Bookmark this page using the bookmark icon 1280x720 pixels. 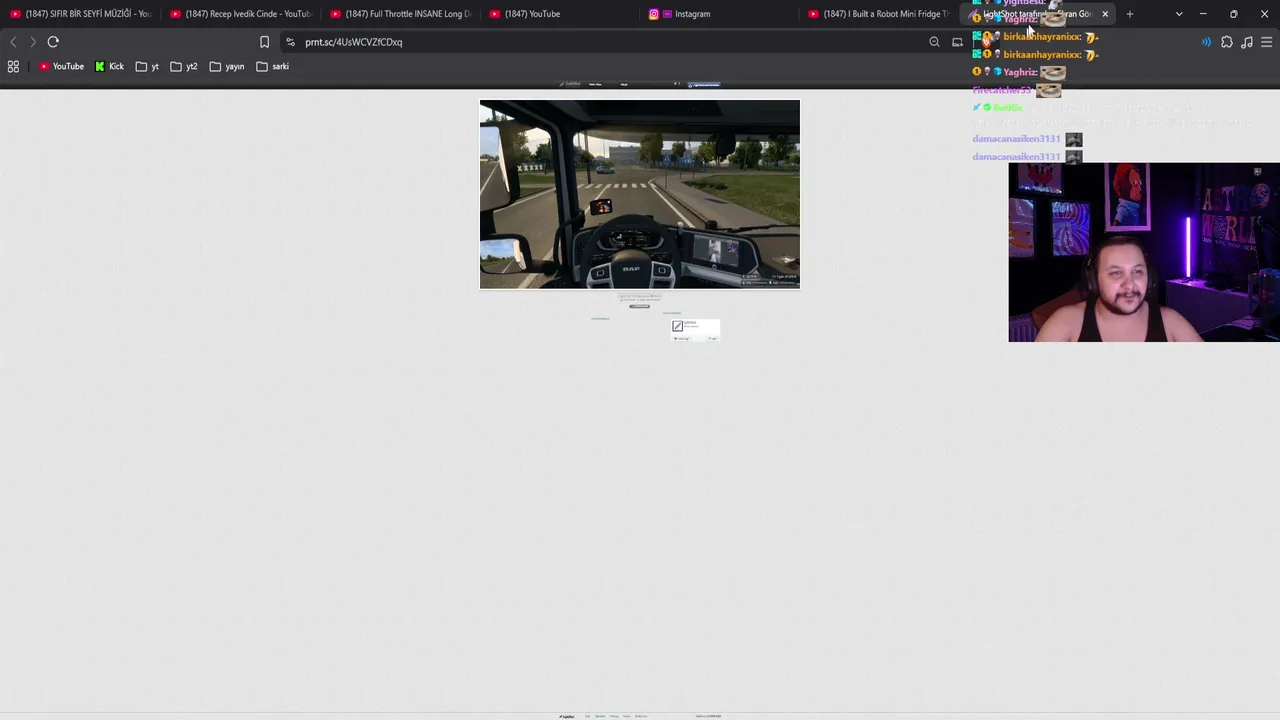coord(264,42)
